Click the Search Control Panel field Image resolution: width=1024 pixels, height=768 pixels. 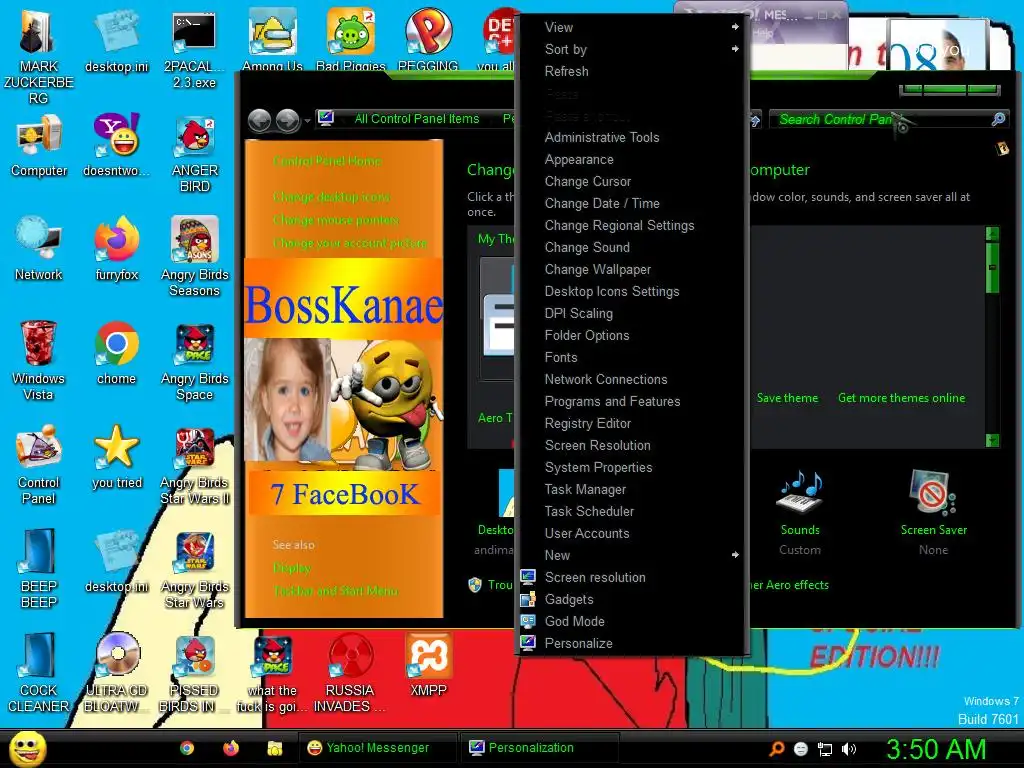(x=889, y=120)
